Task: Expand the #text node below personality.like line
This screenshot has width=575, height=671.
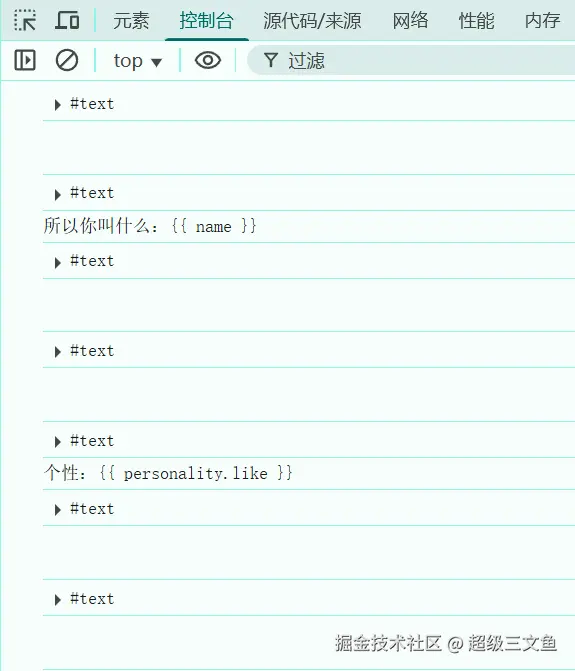Action: 58,510
